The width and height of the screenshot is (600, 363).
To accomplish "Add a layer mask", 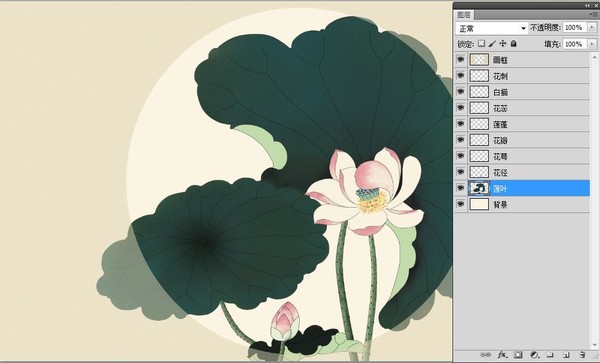I will pos(518,355).
